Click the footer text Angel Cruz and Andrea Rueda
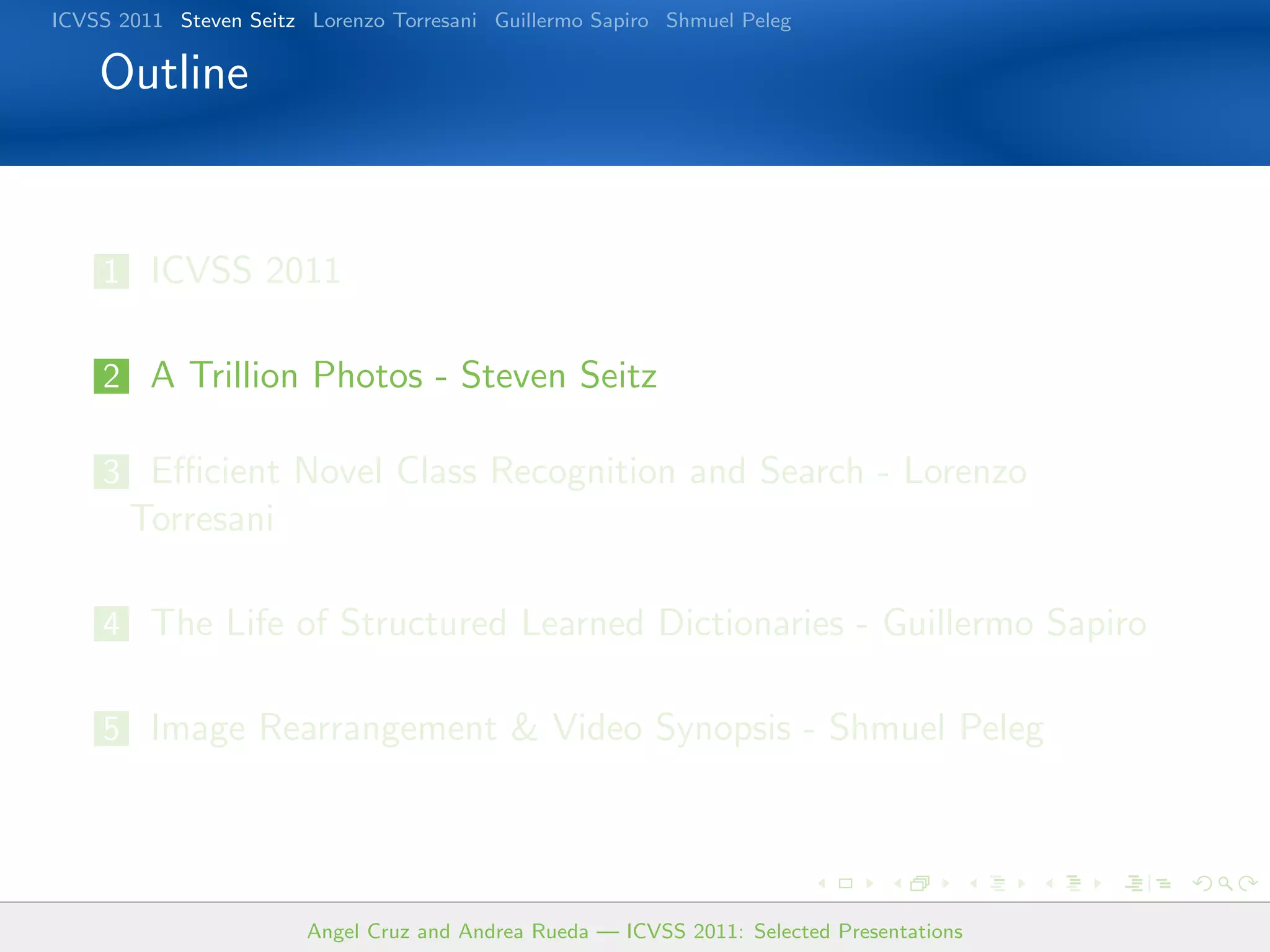Screen dimensions: 1270x952 [x=448, y=932]
